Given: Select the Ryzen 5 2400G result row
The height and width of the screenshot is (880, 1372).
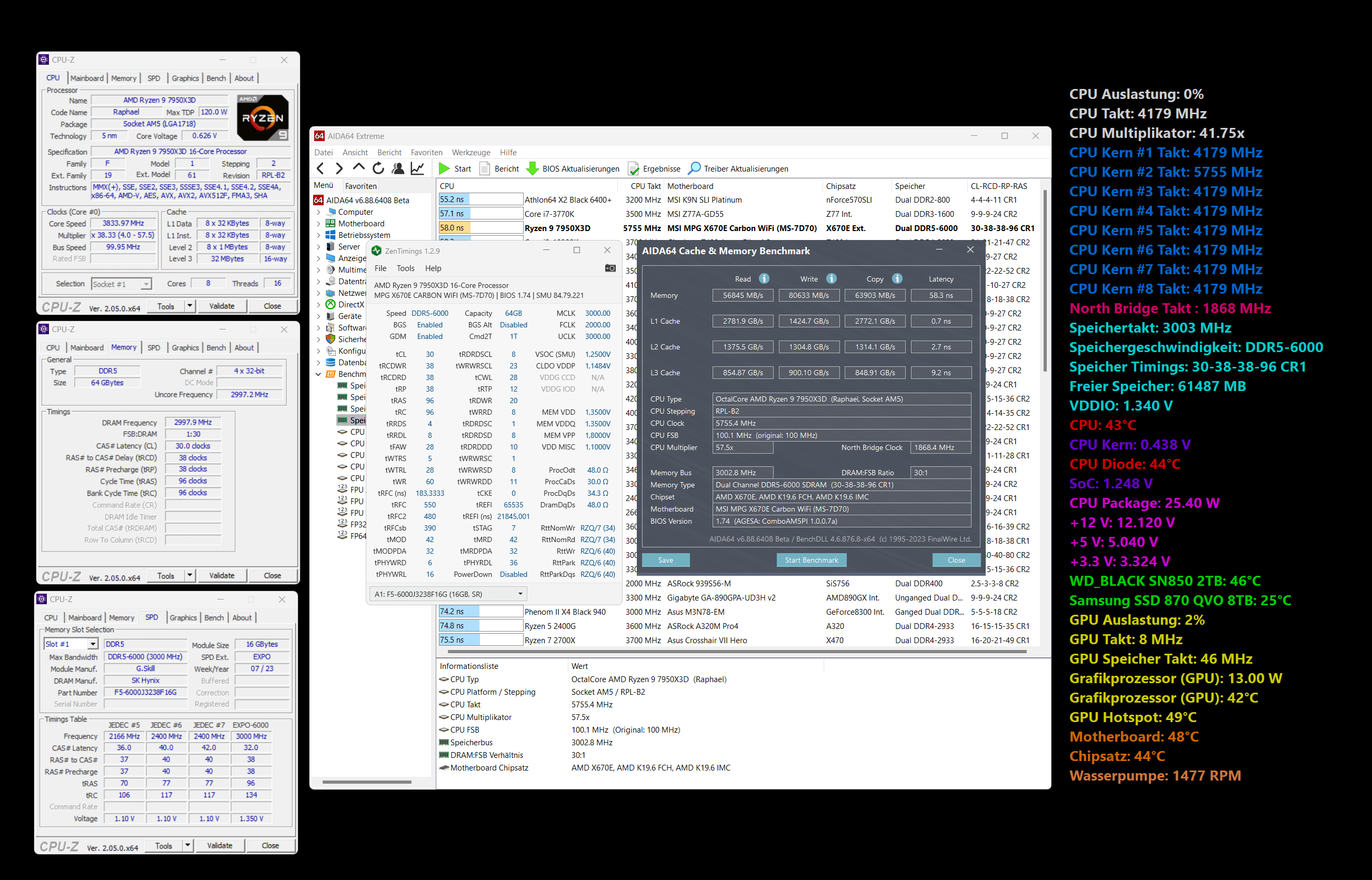Looking at the screenshot, I should point(550,626).
